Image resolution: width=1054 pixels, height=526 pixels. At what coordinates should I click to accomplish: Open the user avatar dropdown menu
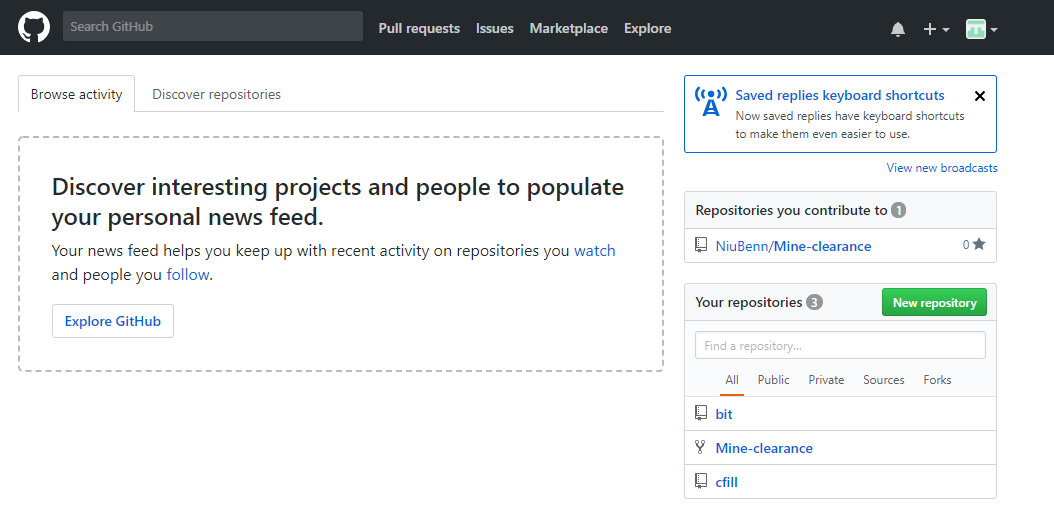tap(981, 29)
